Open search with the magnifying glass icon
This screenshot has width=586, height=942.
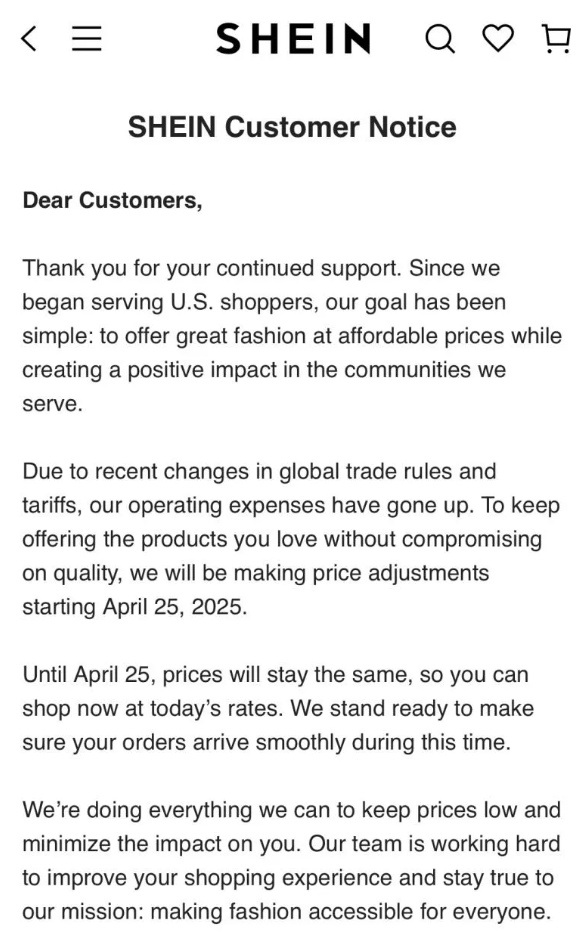(x=440, y=39)
